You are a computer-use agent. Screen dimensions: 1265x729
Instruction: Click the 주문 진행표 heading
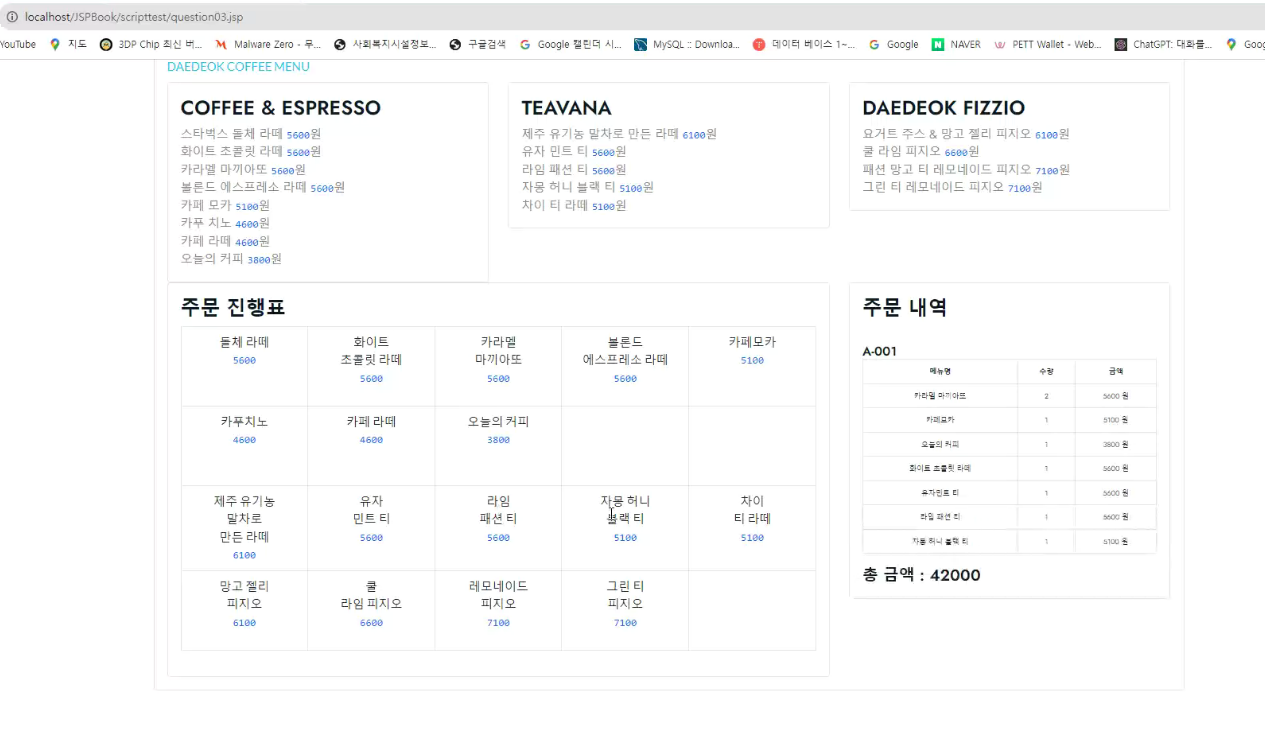[x=233, y=307]
